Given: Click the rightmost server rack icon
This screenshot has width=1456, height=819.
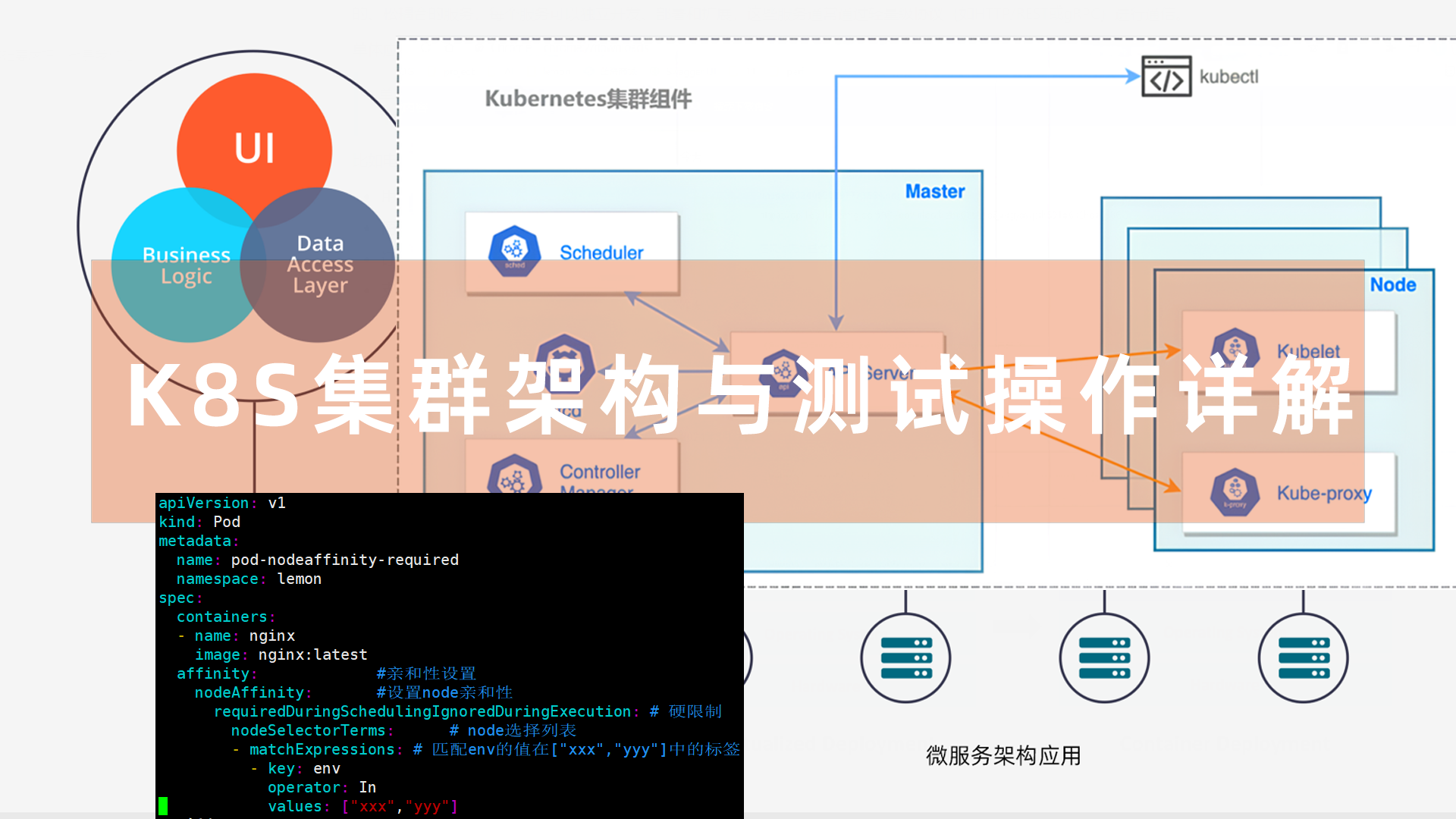Looking at the screenshot, I should [x=1303, y=657].
